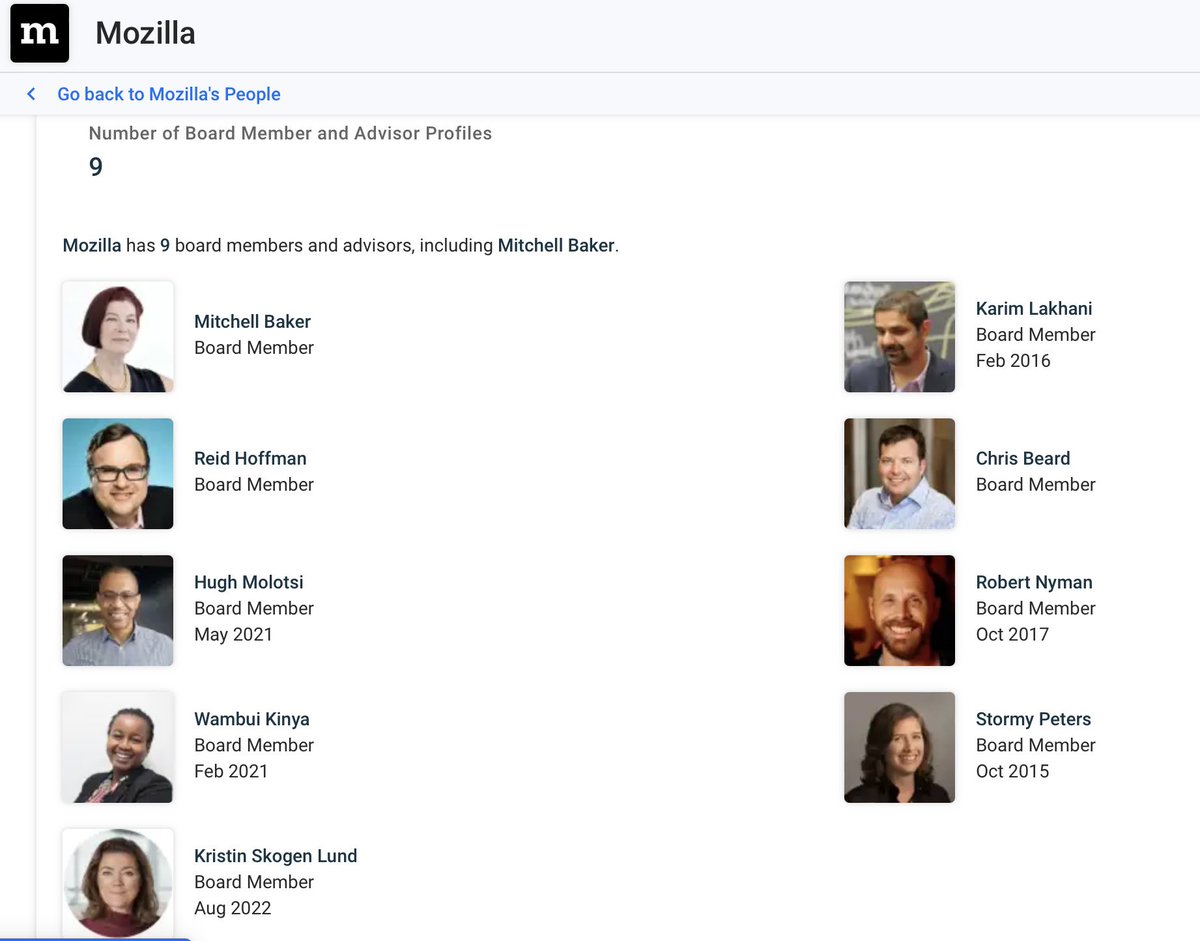Open the photo beside Stormy Peters

click(899, 747)
